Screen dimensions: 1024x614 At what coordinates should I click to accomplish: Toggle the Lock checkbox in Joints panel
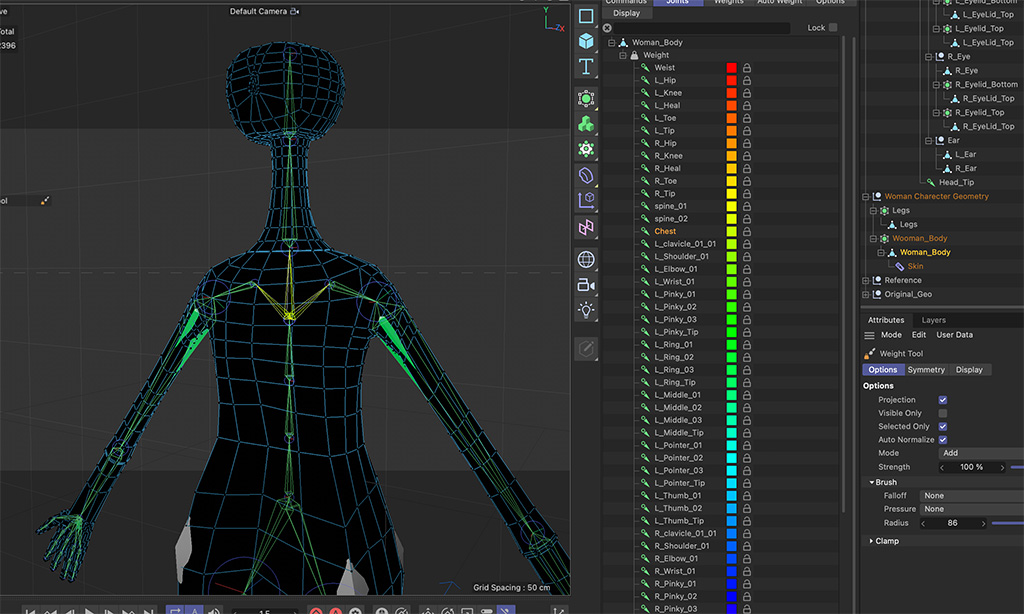point(833,27)
